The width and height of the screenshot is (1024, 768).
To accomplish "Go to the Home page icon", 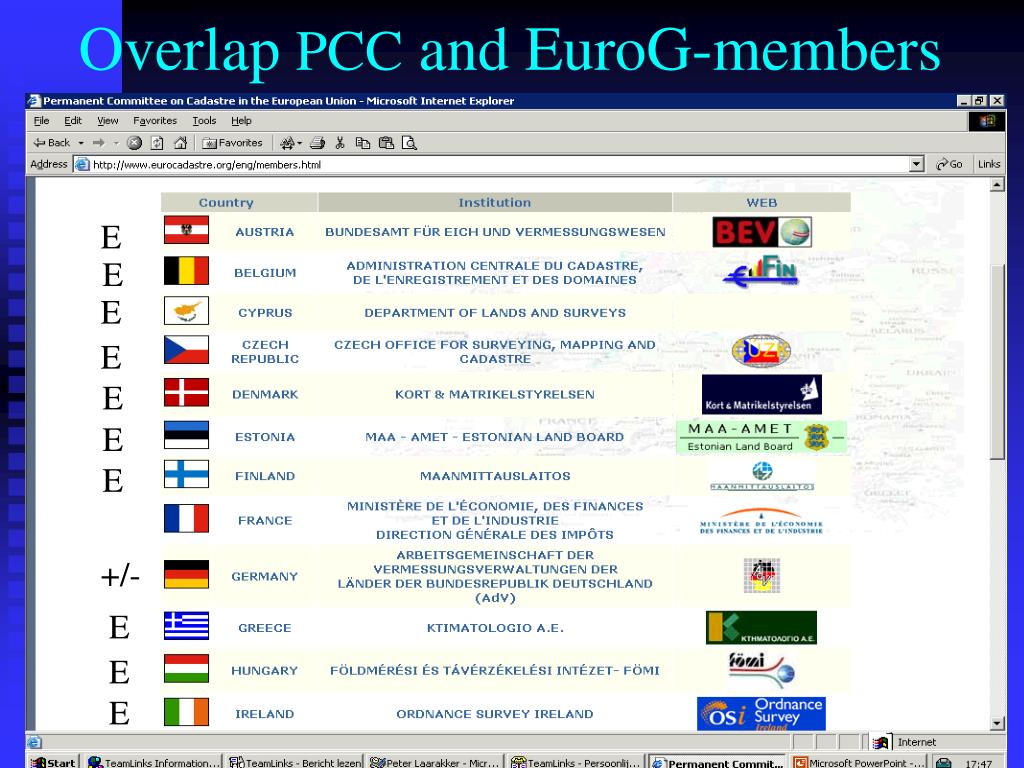I will coord(181,142).
